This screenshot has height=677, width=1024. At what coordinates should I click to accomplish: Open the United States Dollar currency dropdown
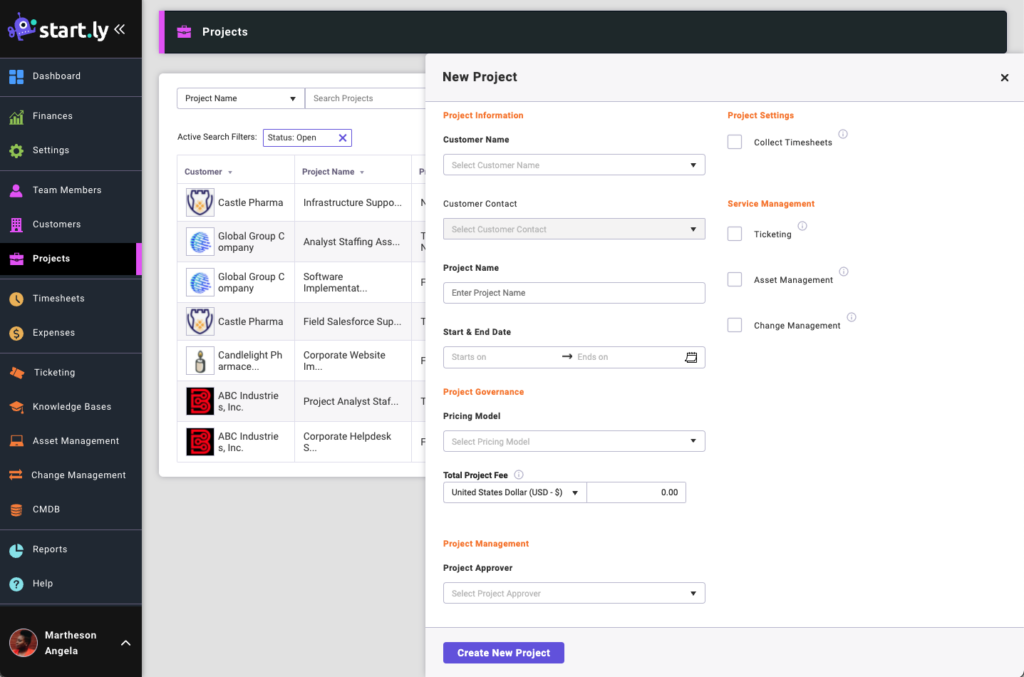514,492
